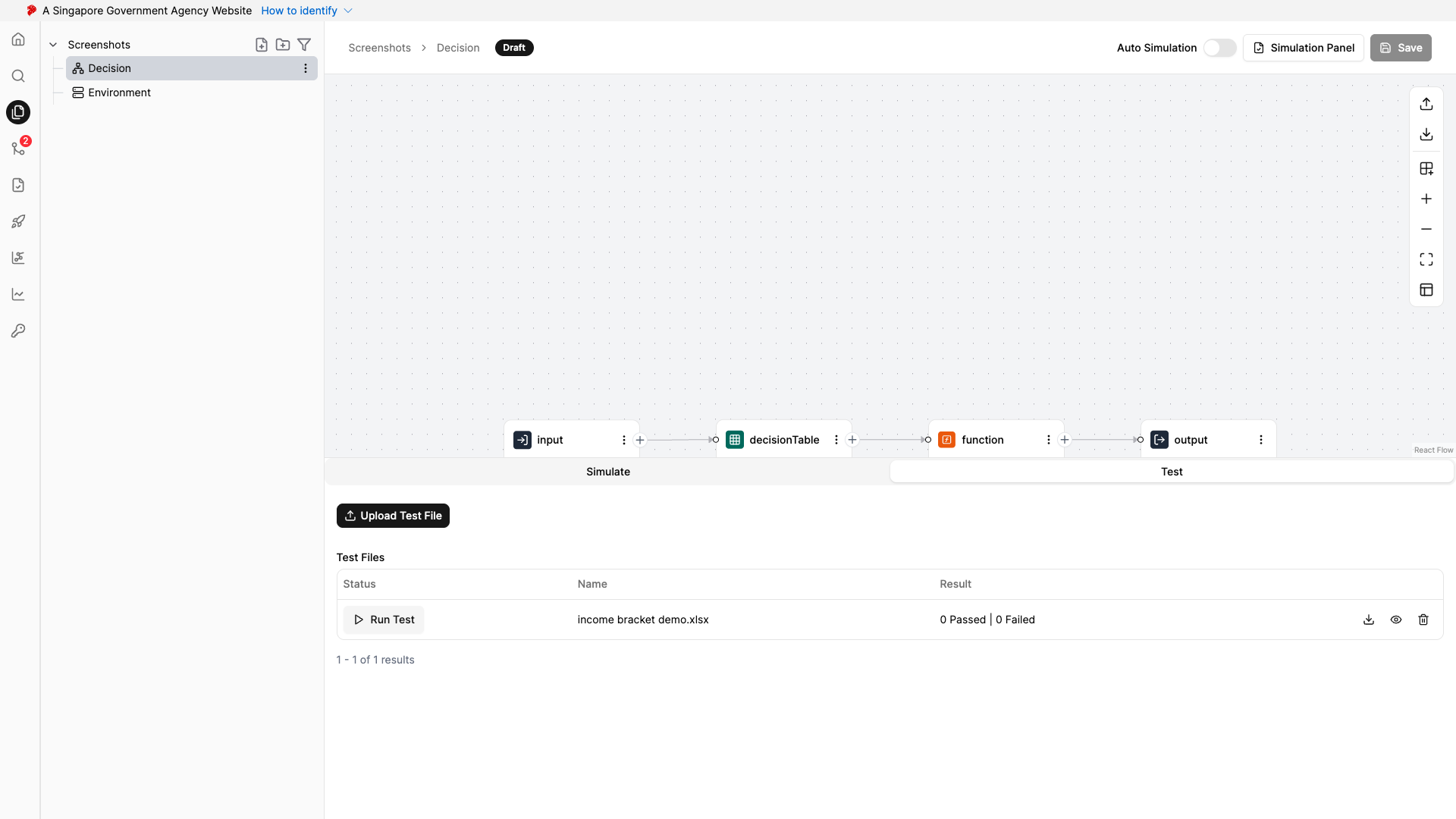The height and width of the screenshot is (819, 1456).
Task: Click Run Test button
Action: 384,620
